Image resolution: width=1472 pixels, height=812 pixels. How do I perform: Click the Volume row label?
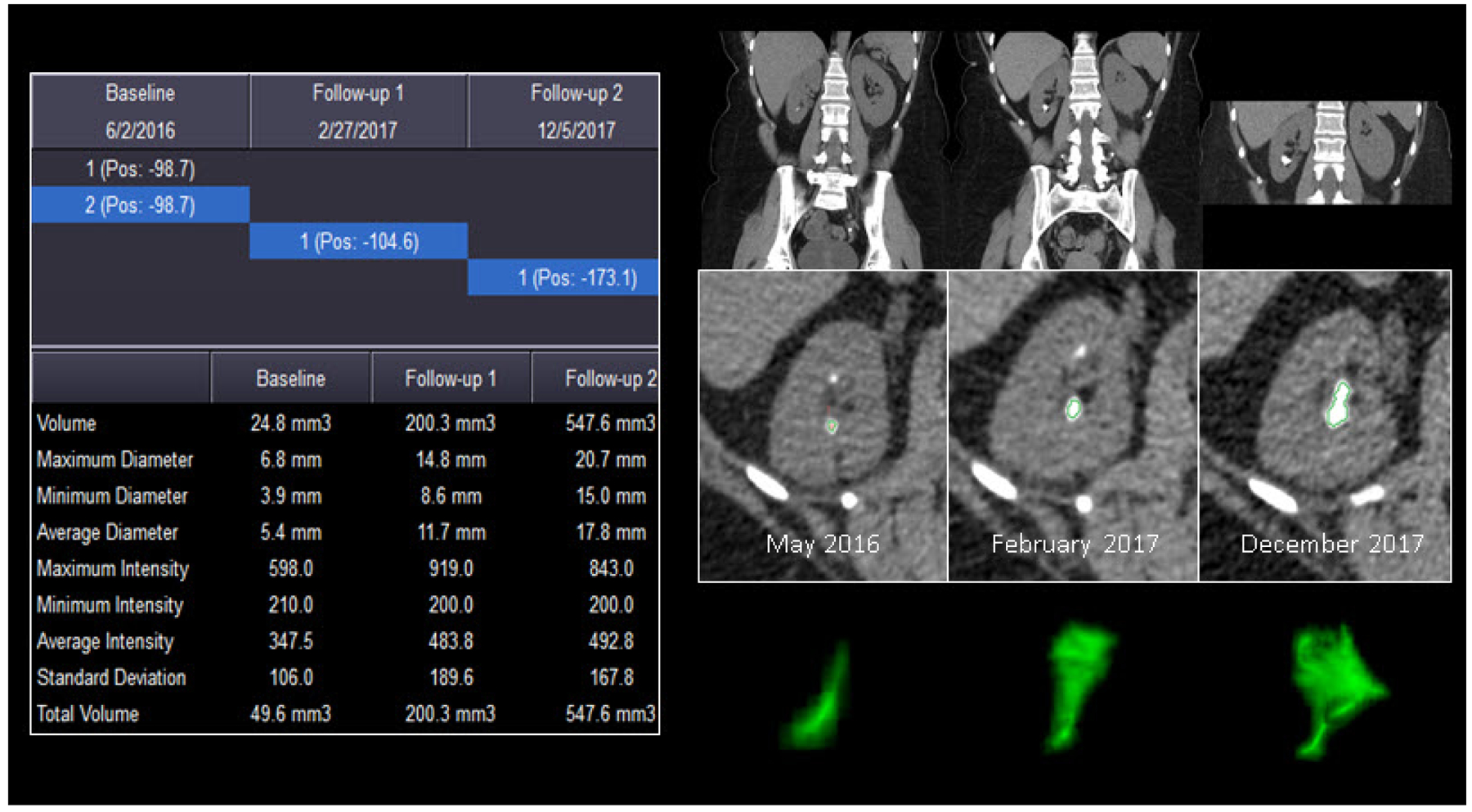tap(66, 424)
